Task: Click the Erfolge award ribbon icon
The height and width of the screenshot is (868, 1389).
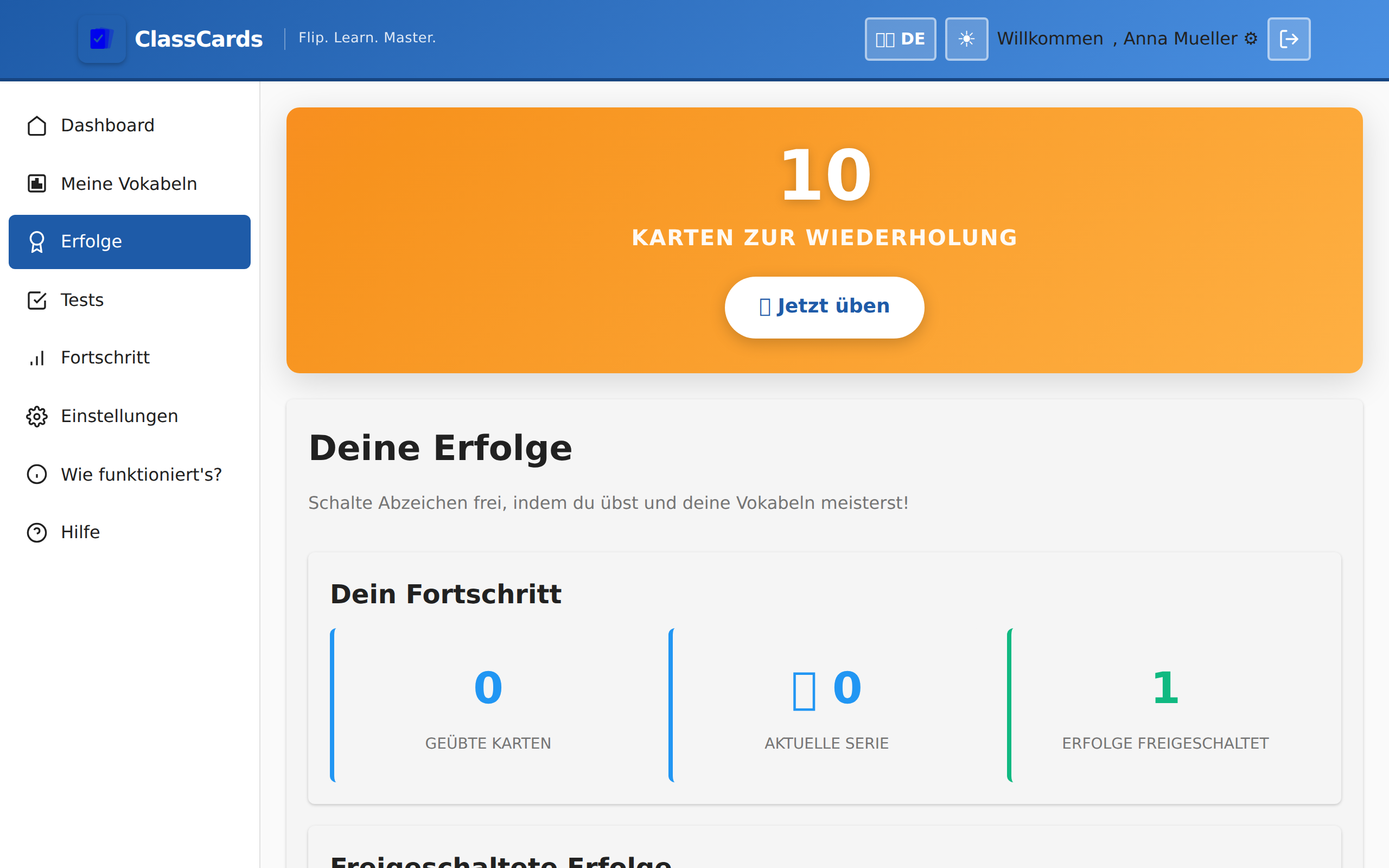Action: (x=37, y=242)
